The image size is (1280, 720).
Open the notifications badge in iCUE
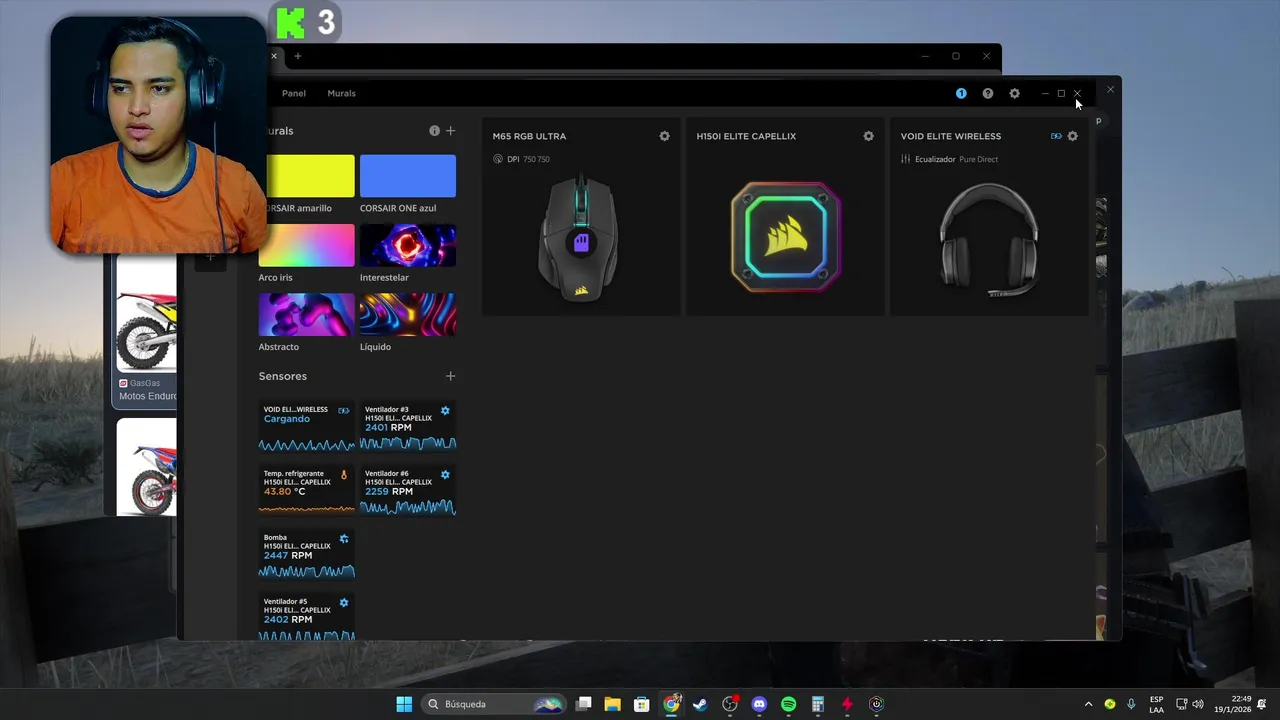(961, 93)
